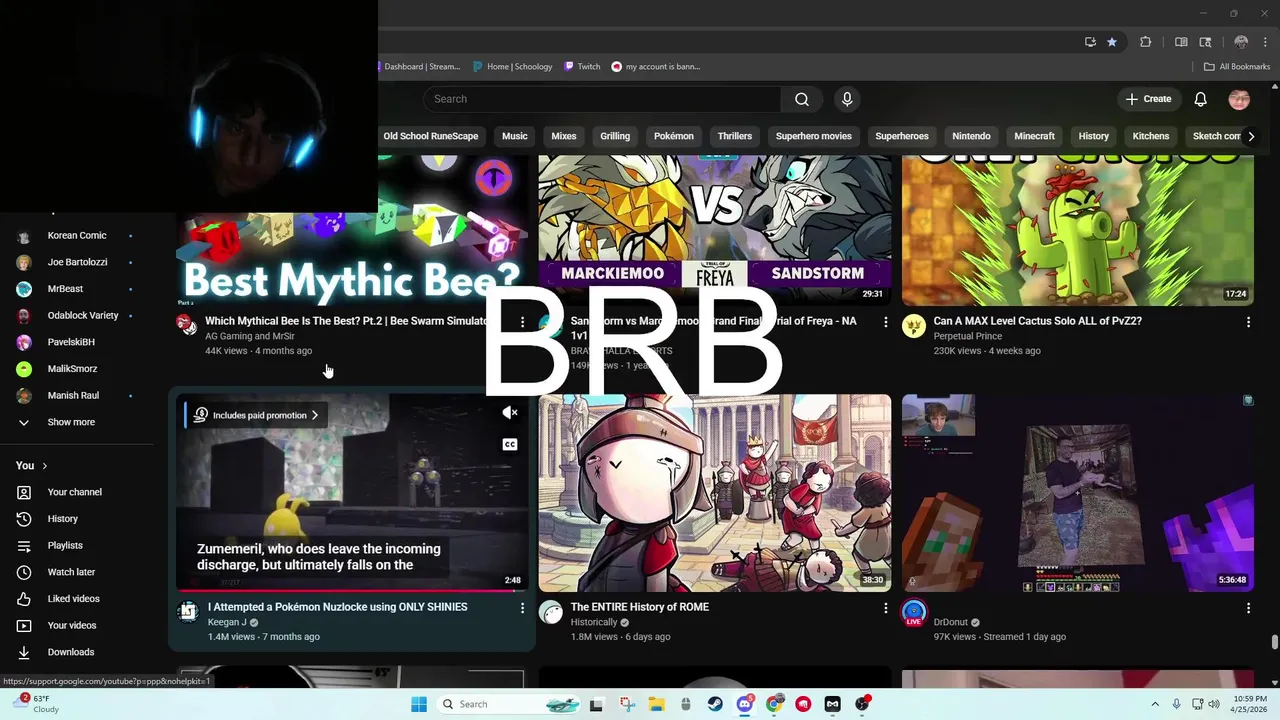
Task: Open MrBeast subscription channel
Action: (x=66, y=289)
